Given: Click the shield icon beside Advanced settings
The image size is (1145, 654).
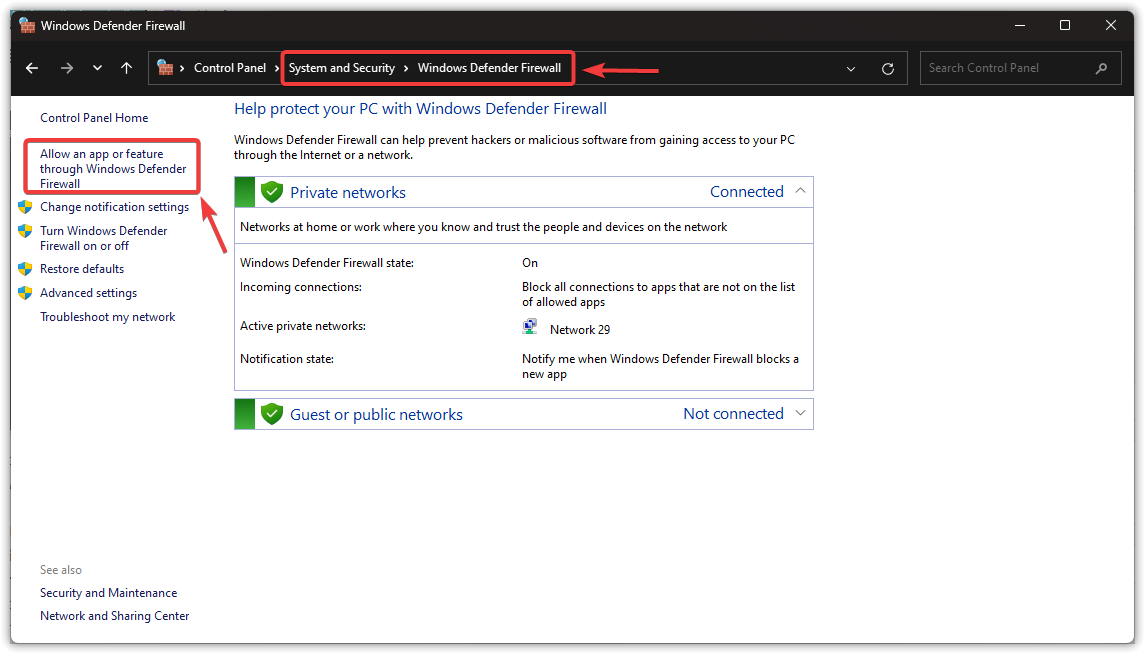Looking at the screenshot, I should pyautogui.click(x=26, y=292).
